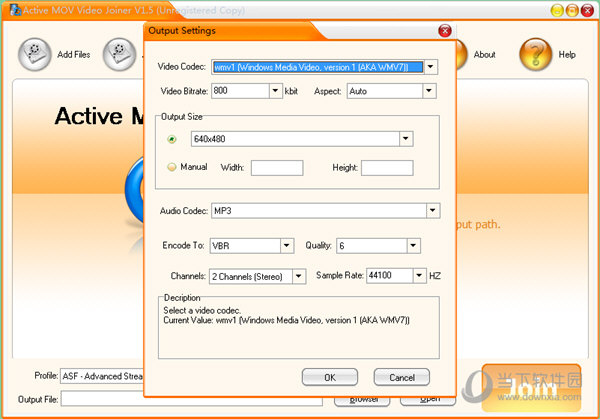Confirm settings with the OK button
This screenshot has height=419, width=600.
tap(330, 377)
